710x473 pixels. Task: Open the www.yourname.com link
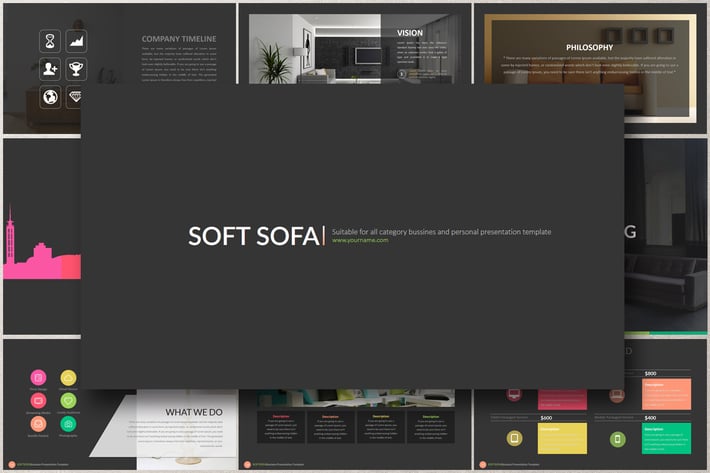click(x=360, y=240)
